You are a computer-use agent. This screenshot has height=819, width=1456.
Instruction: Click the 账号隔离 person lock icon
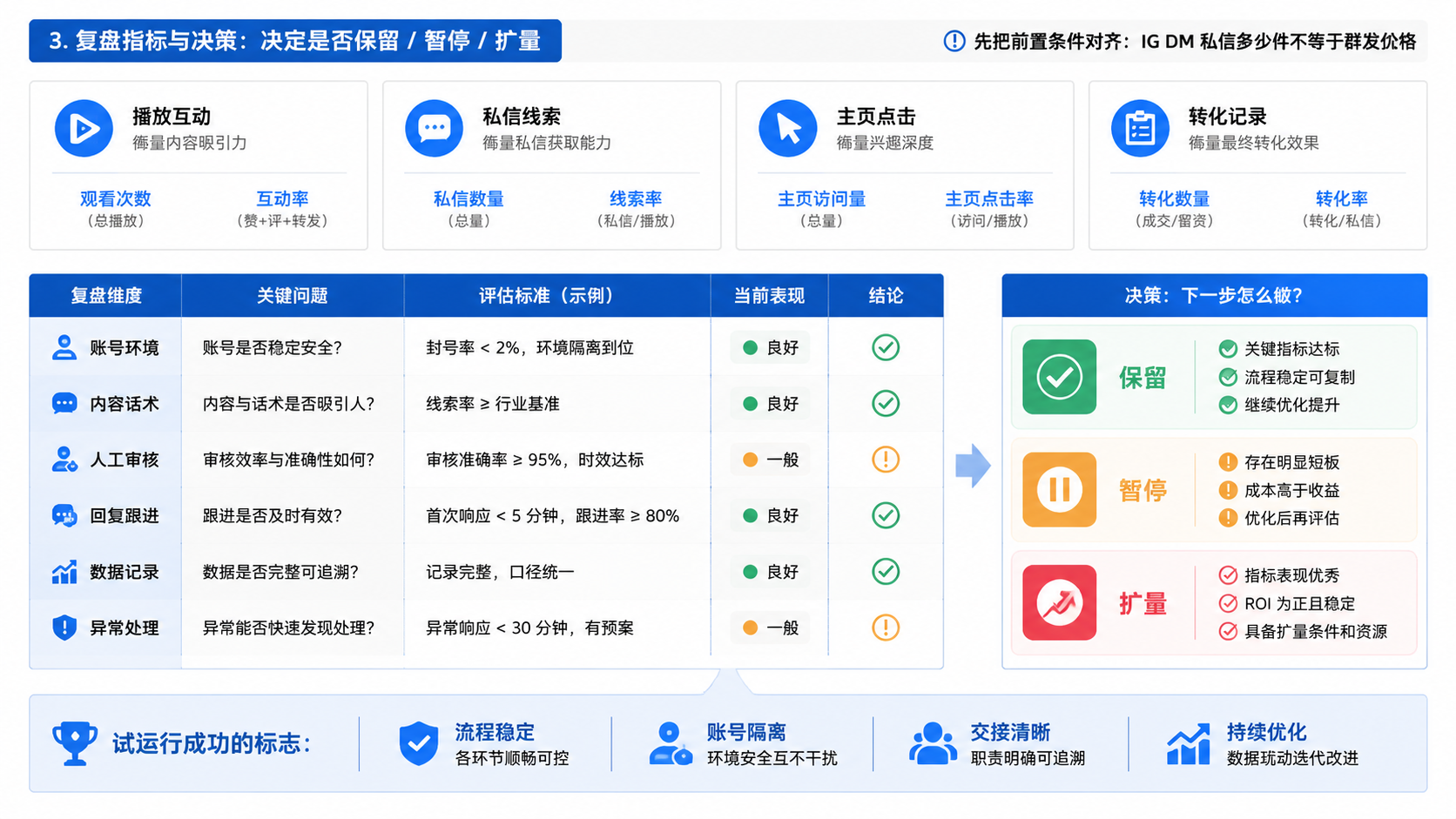(670, 743)
